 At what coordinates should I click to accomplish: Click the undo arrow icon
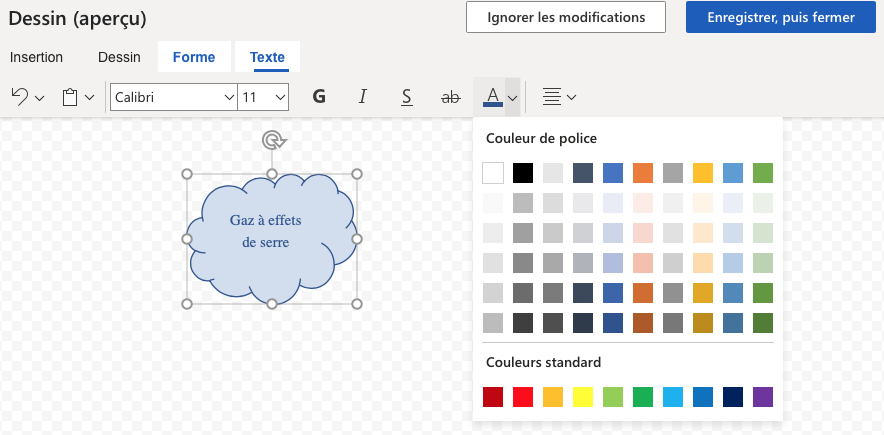point(20,97)
